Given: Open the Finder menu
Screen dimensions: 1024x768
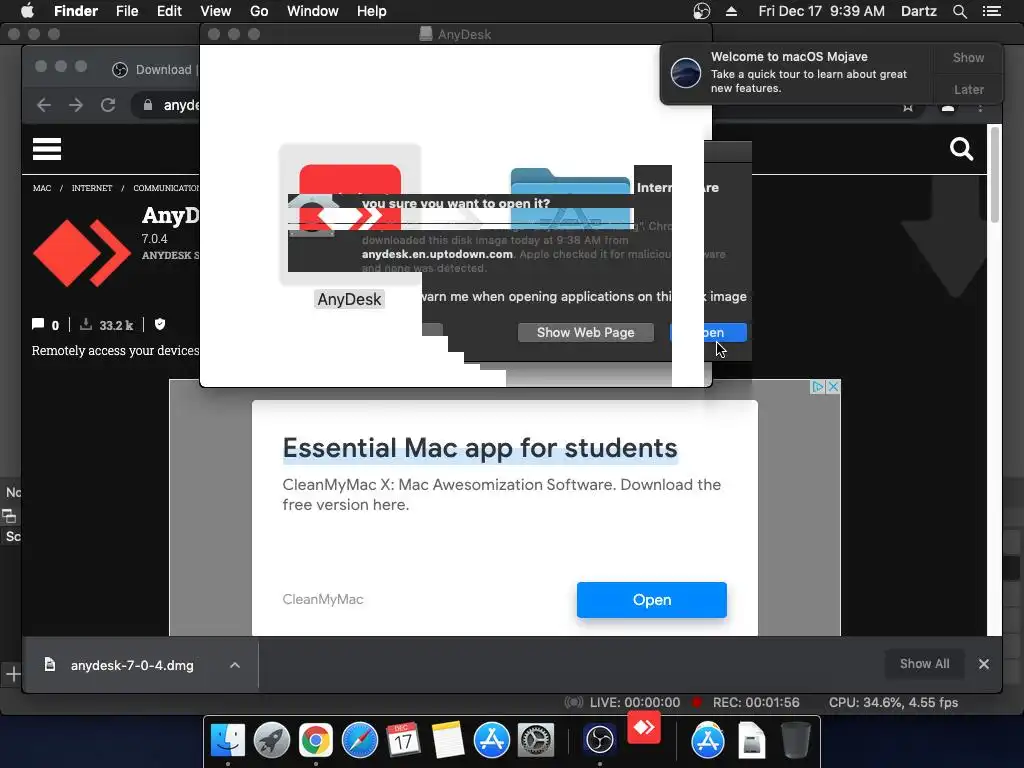Looking at the screenshot, I should coord(76,11).
